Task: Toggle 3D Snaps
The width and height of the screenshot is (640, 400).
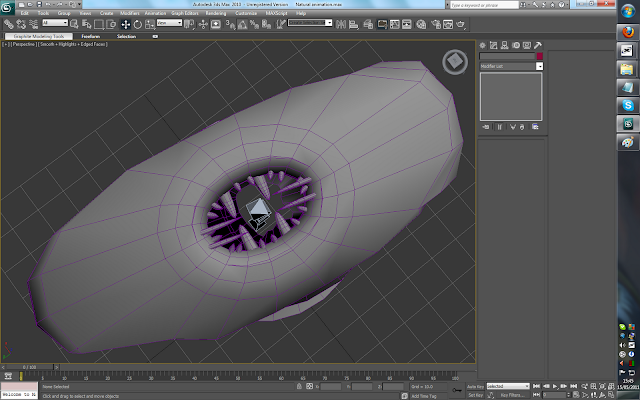Action: click(x=230, y=24)
